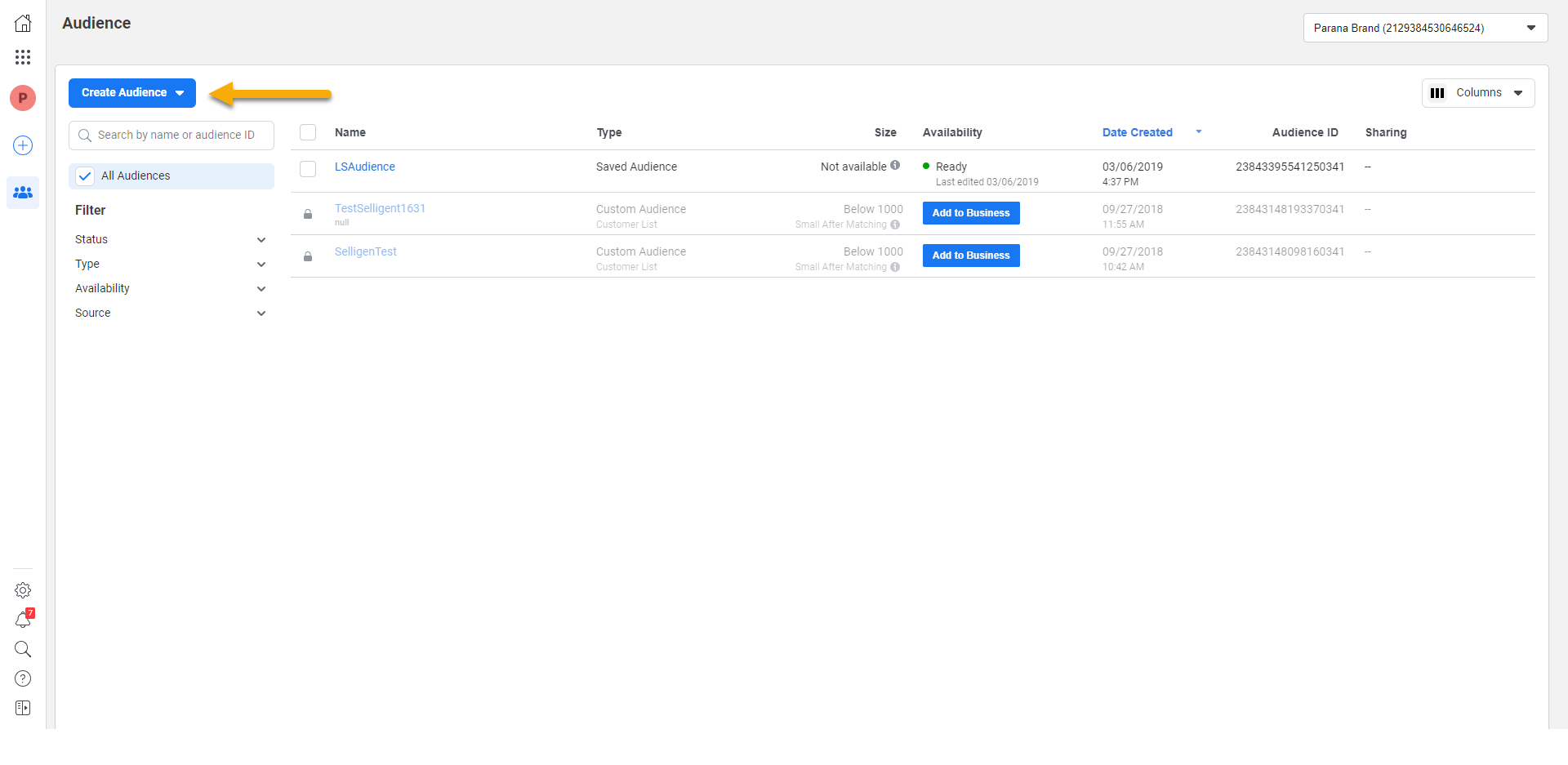Click the sidebar search magnifier icon

23,649
